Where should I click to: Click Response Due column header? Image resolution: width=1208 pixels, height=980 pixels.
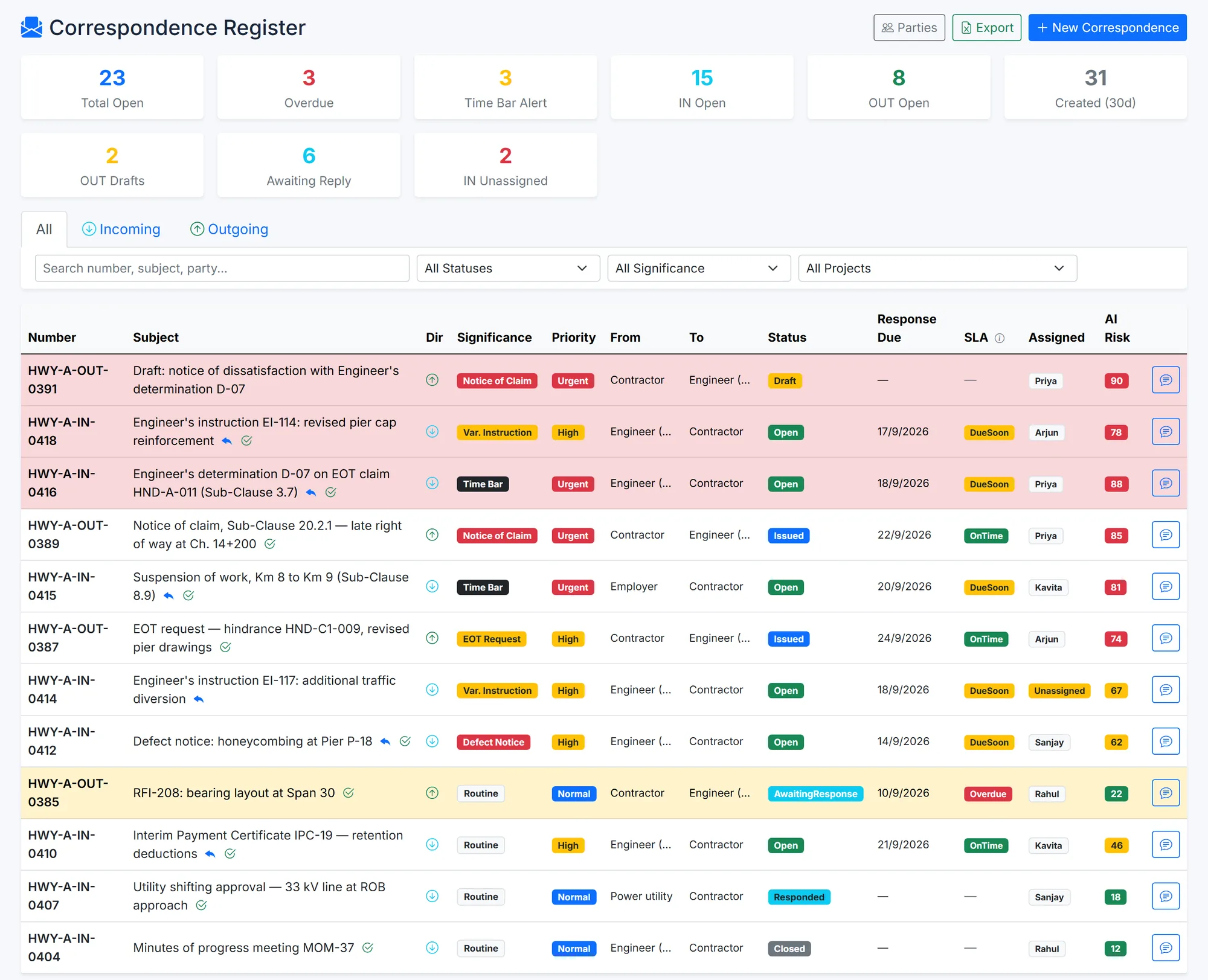(907, 328)
